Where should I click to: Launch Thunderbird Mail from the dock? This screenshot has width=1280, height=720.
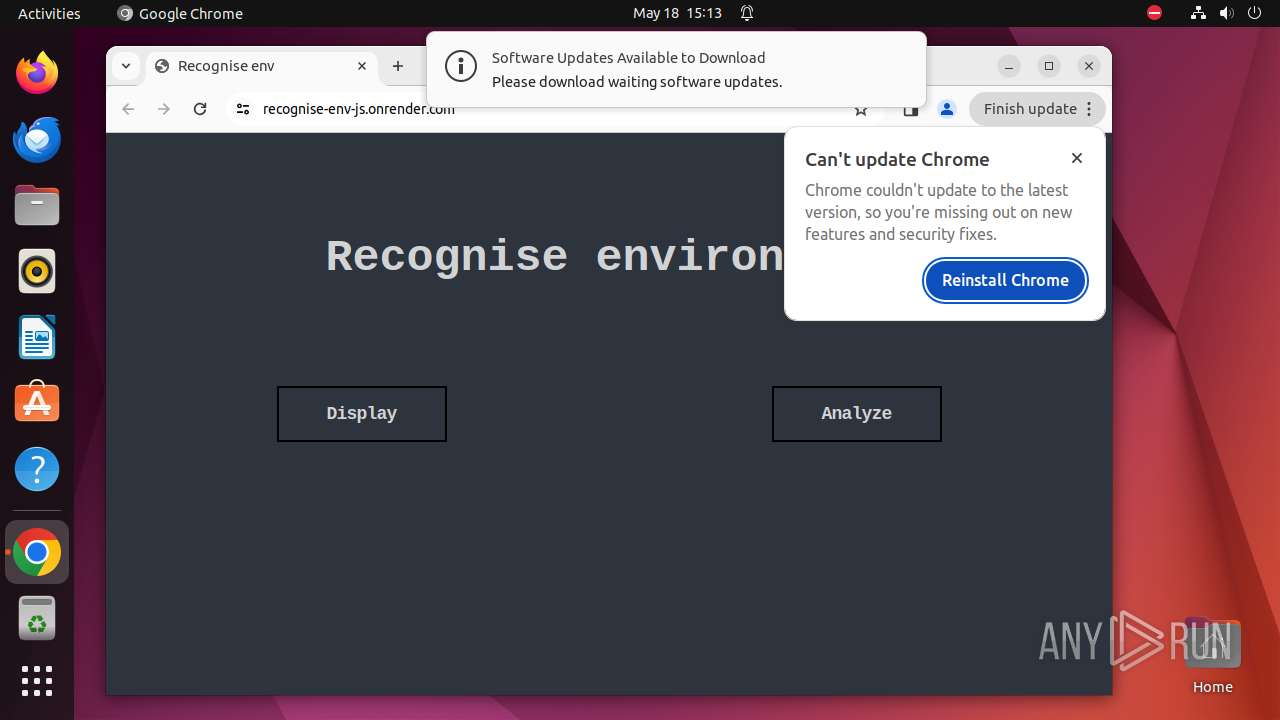pyautogui.click(x=37, y=139)
